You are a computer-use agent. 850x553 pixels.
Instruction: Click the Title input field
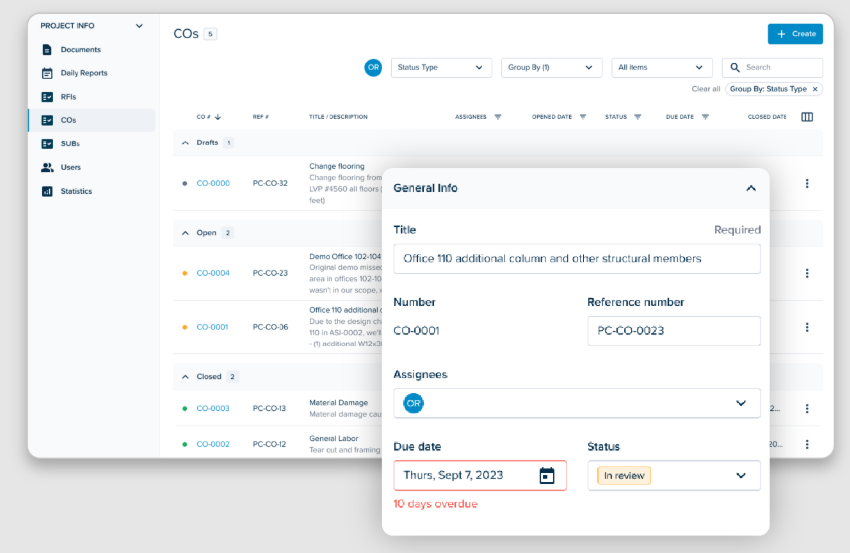click(577, 259)
